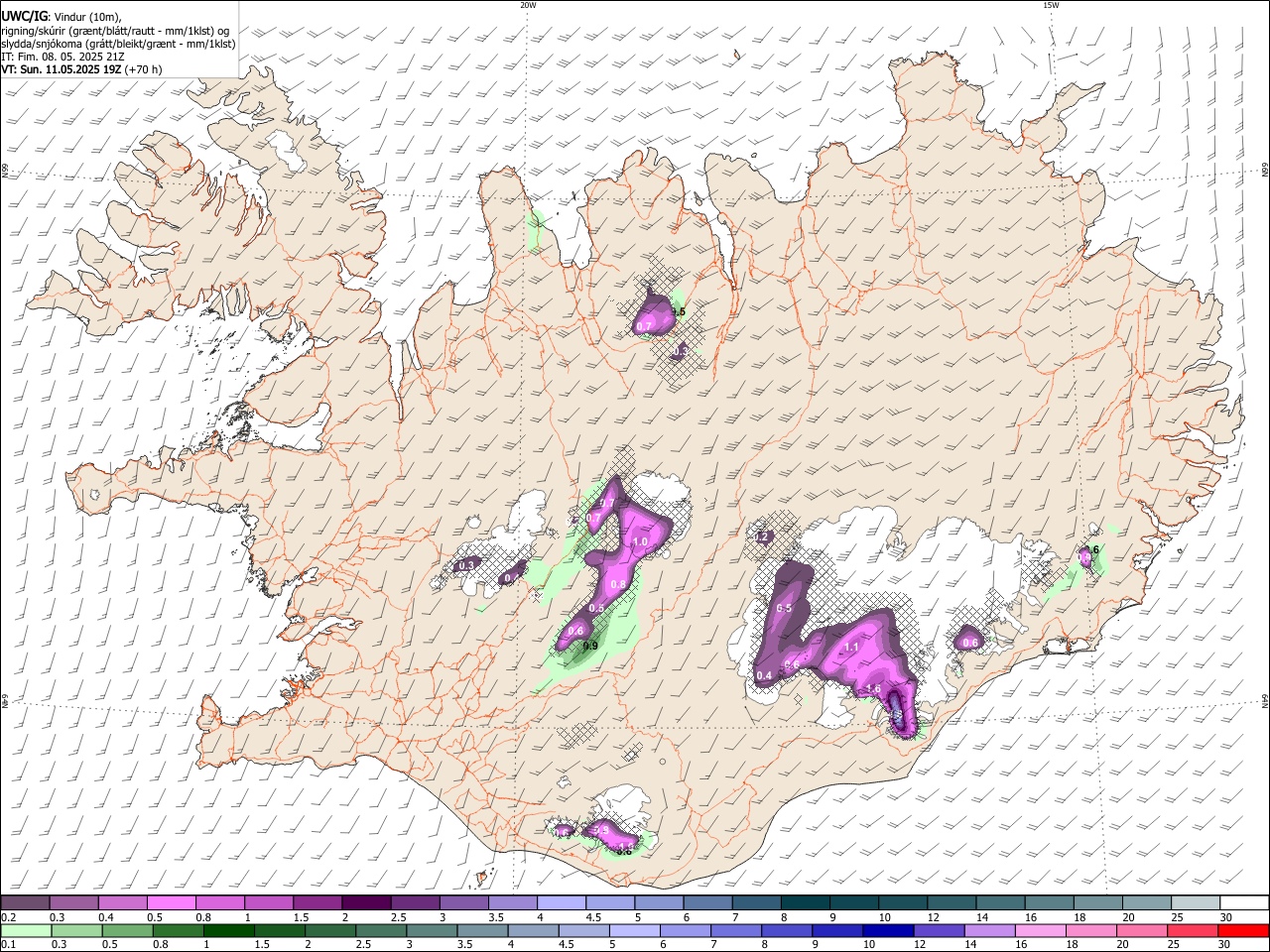This screenshot has height=952, width=1270.
Task: Click the 'VT: Sun. 11.05.2025 19Z (+70 h)' line
Action: pyautogui.click(x=81, y=69)
